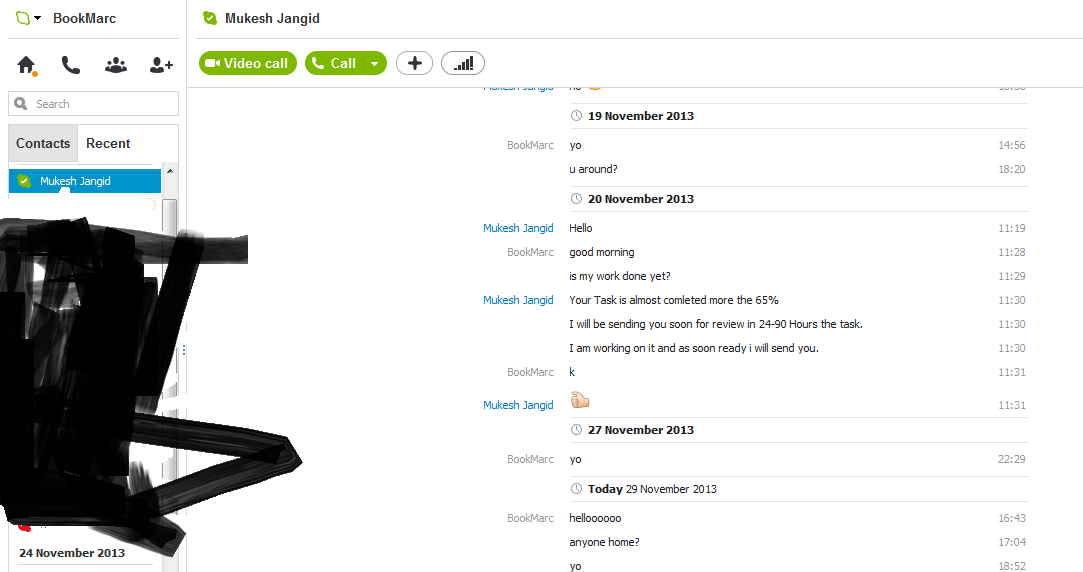Open the call phones dial pad icon
1083x572 pixels.
[70, 65]
